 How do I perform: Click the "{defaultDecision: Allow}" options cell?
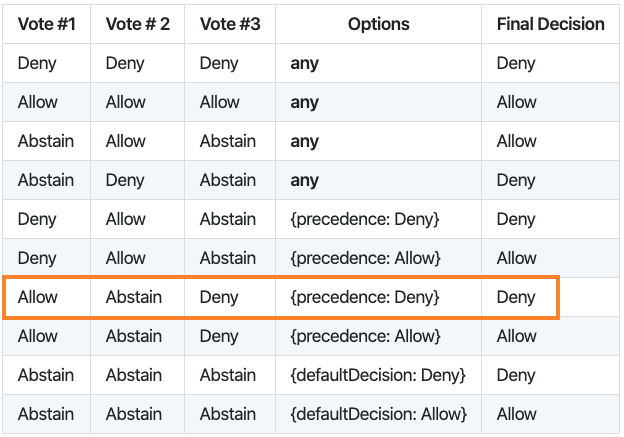(x=378, y=414)
